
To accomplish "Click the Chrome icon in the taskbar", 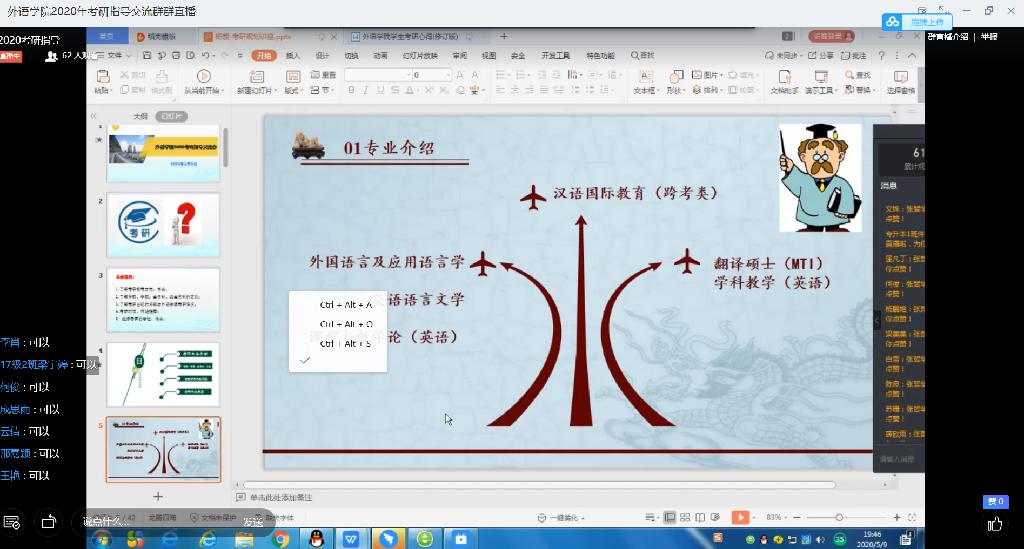I will point(281,539).
